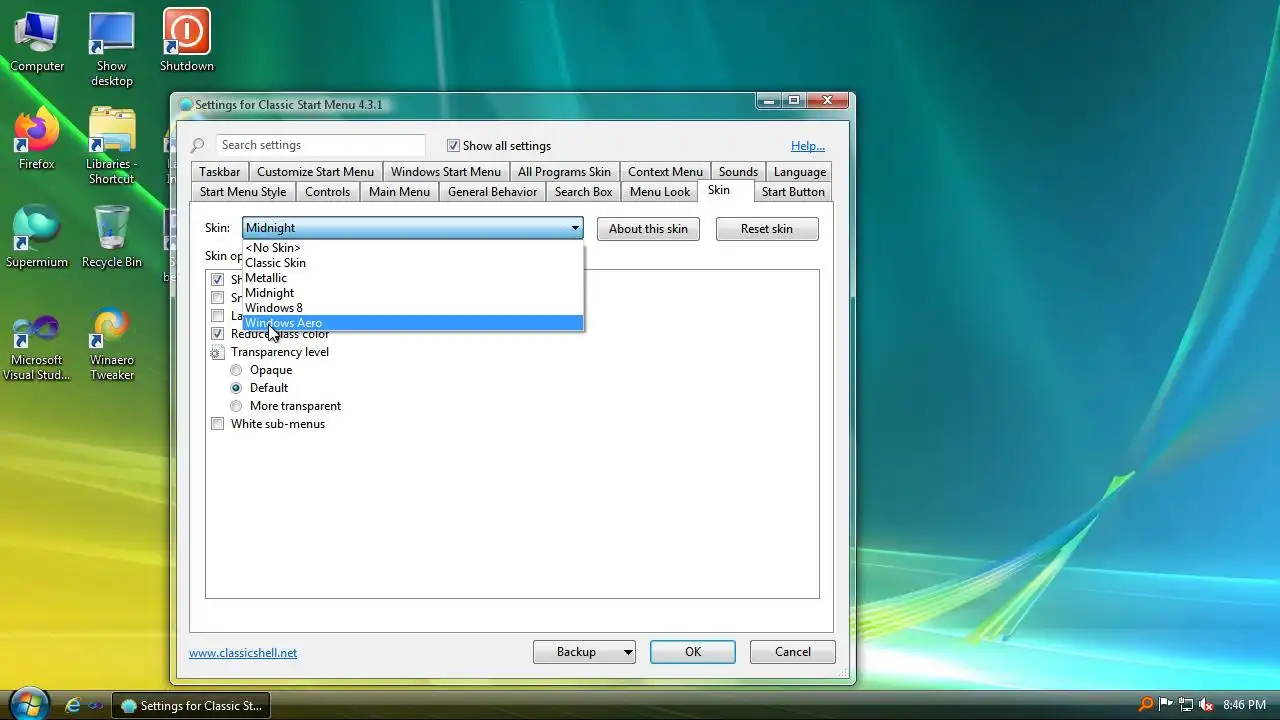Launch Internet Explorer from quick launch
1280x720 pixels.
[72, 705]
